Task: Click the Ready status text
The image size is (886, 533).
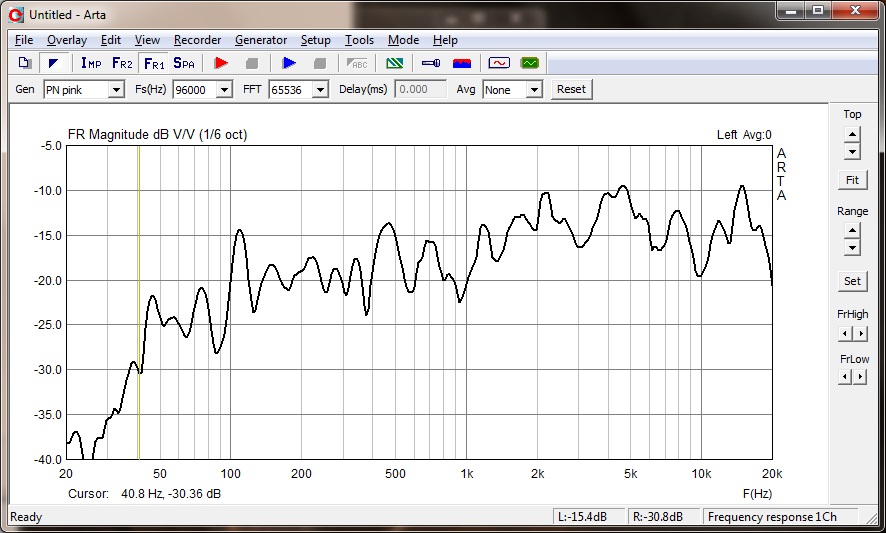Action: point(26,517)
